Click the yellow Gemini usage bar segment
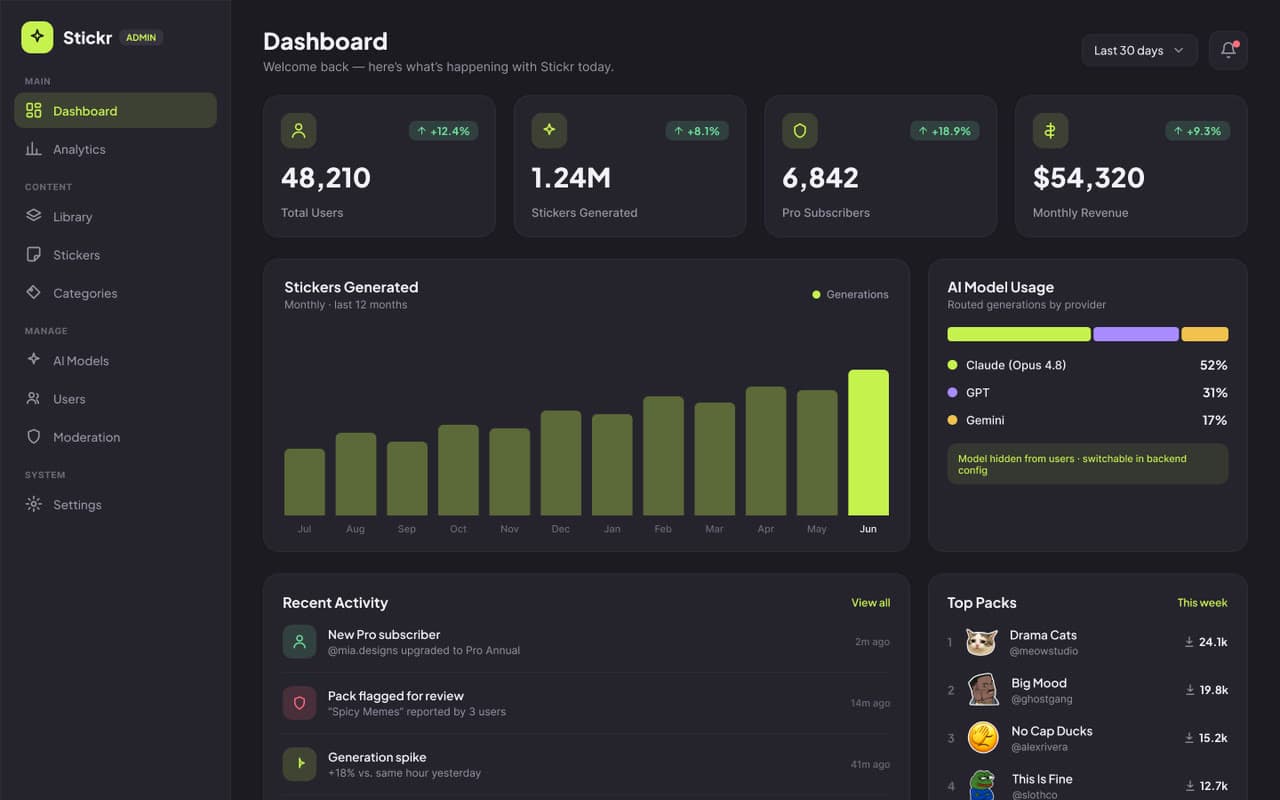 coord(1205,334)
